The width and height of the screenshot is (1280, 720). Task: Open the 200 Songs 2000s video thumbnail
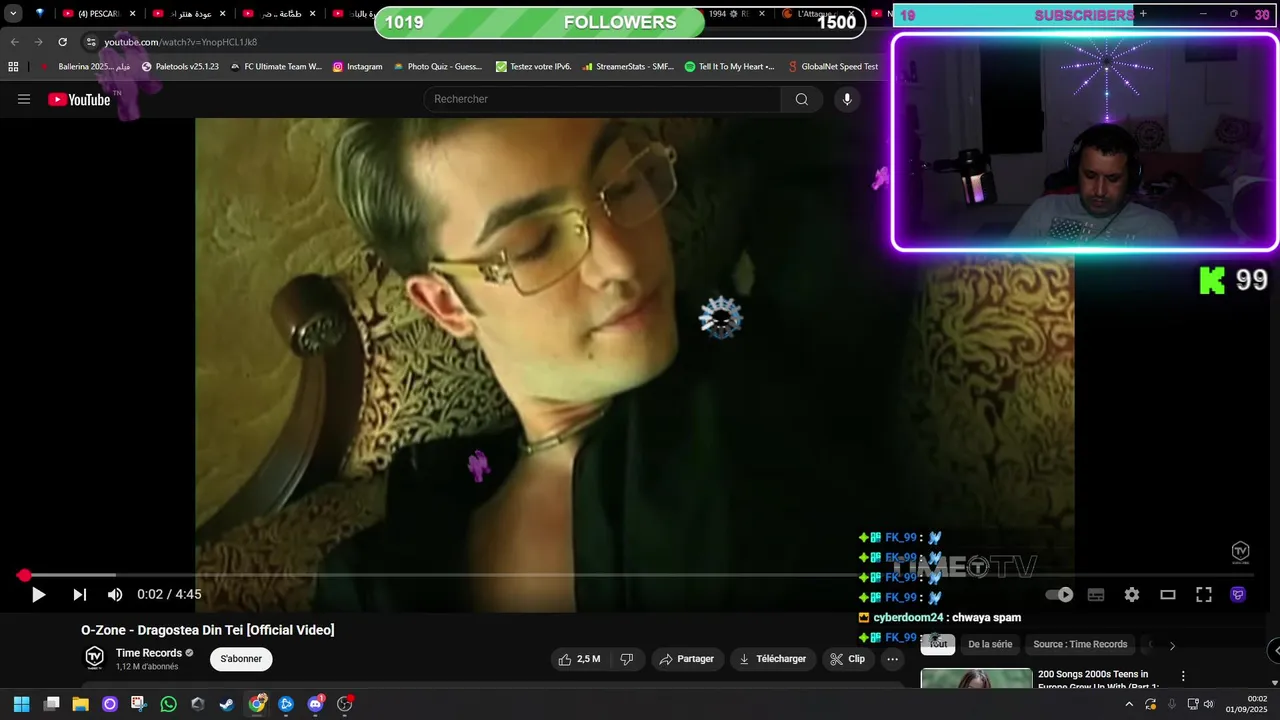tap(976, 679)
